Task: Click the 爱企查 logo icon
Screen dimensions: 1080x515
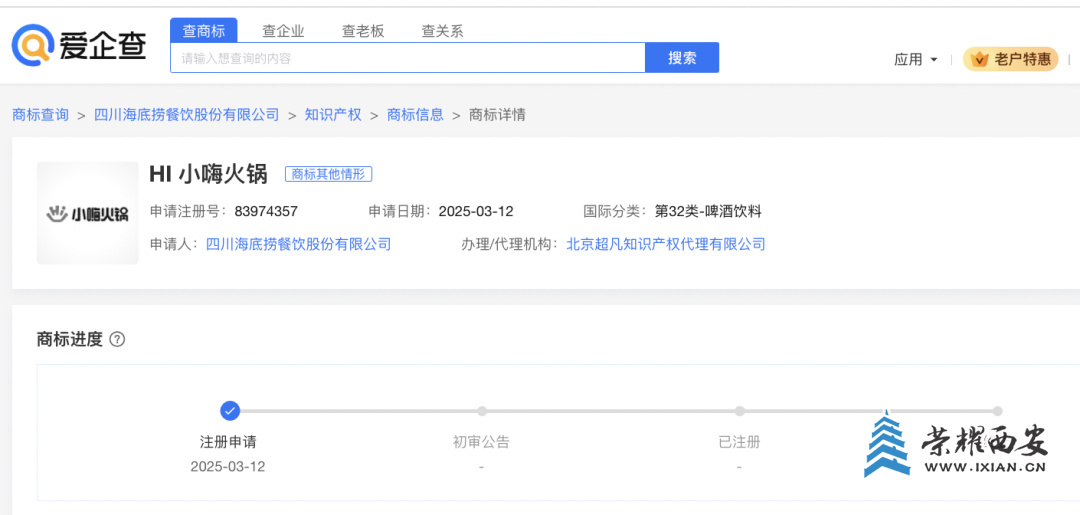Action: (x=32, y=45)
